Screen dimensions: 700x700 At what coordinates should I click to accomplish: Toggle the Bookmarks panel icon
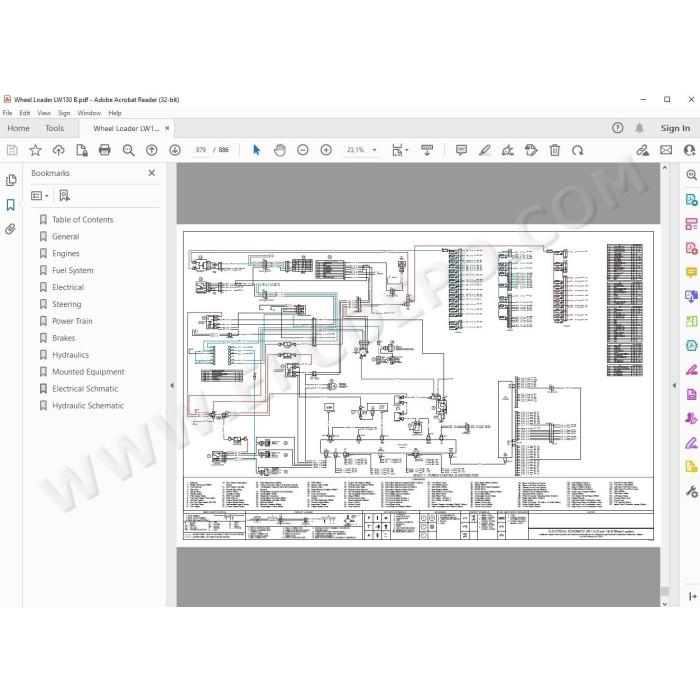[11, 205]
